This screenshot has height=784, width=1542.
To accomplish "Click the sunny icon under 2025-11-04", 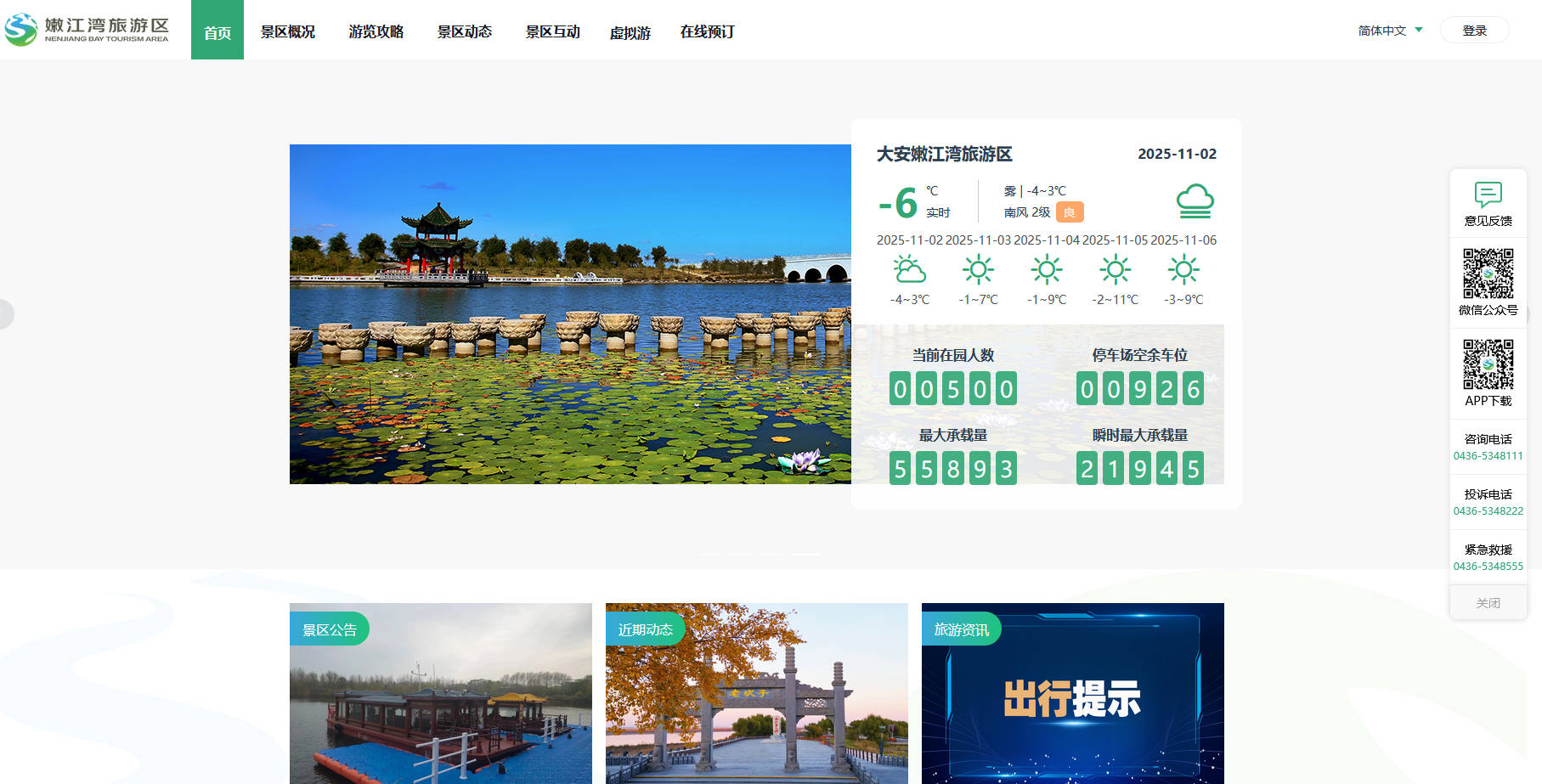I will coord(1046,270).
